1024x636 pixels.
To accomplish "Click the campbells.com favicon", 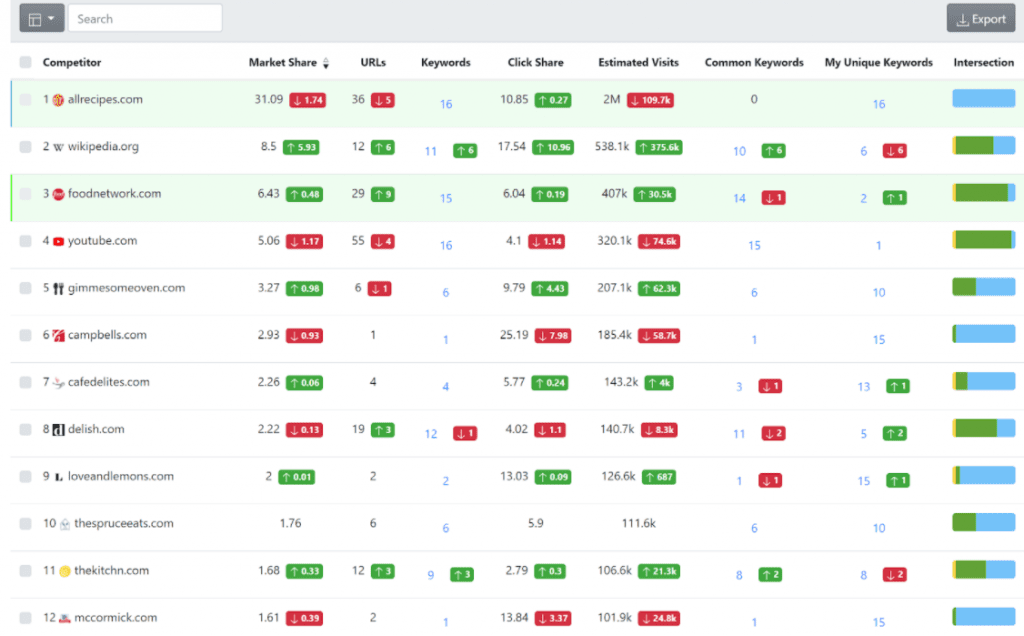I will (x=58, y=336).
